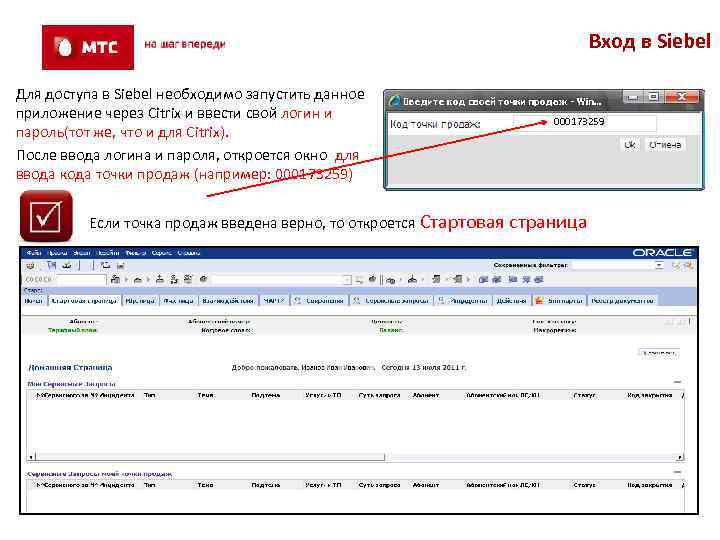This screenshot has height=540, width=720.
Task: Click the Суть запроса column header in Мои Сервисные Запросы
Action: [379, 395]
